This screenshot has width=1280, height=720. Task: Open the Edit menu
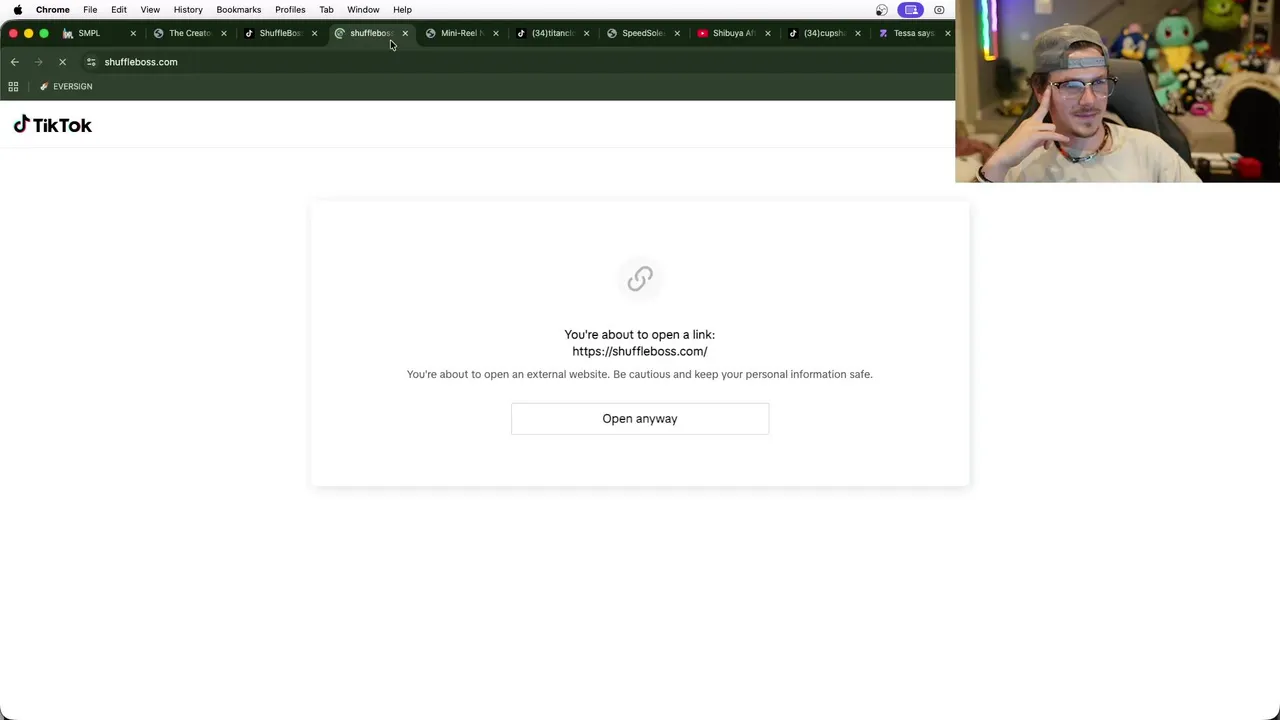point(119,10)
